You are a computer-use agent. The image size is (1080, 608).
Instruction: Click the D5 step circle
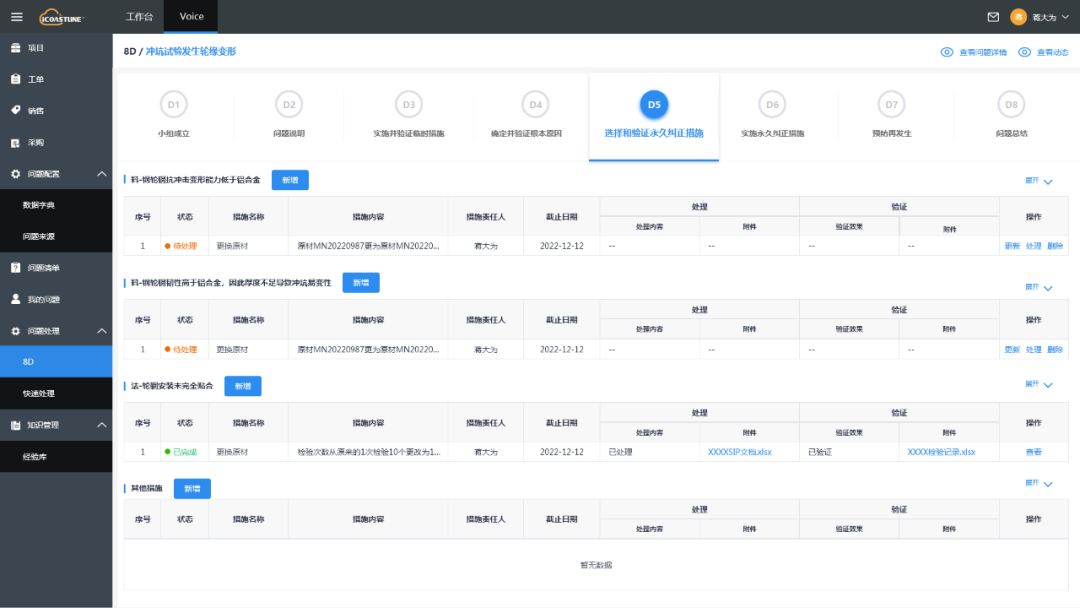653,104
